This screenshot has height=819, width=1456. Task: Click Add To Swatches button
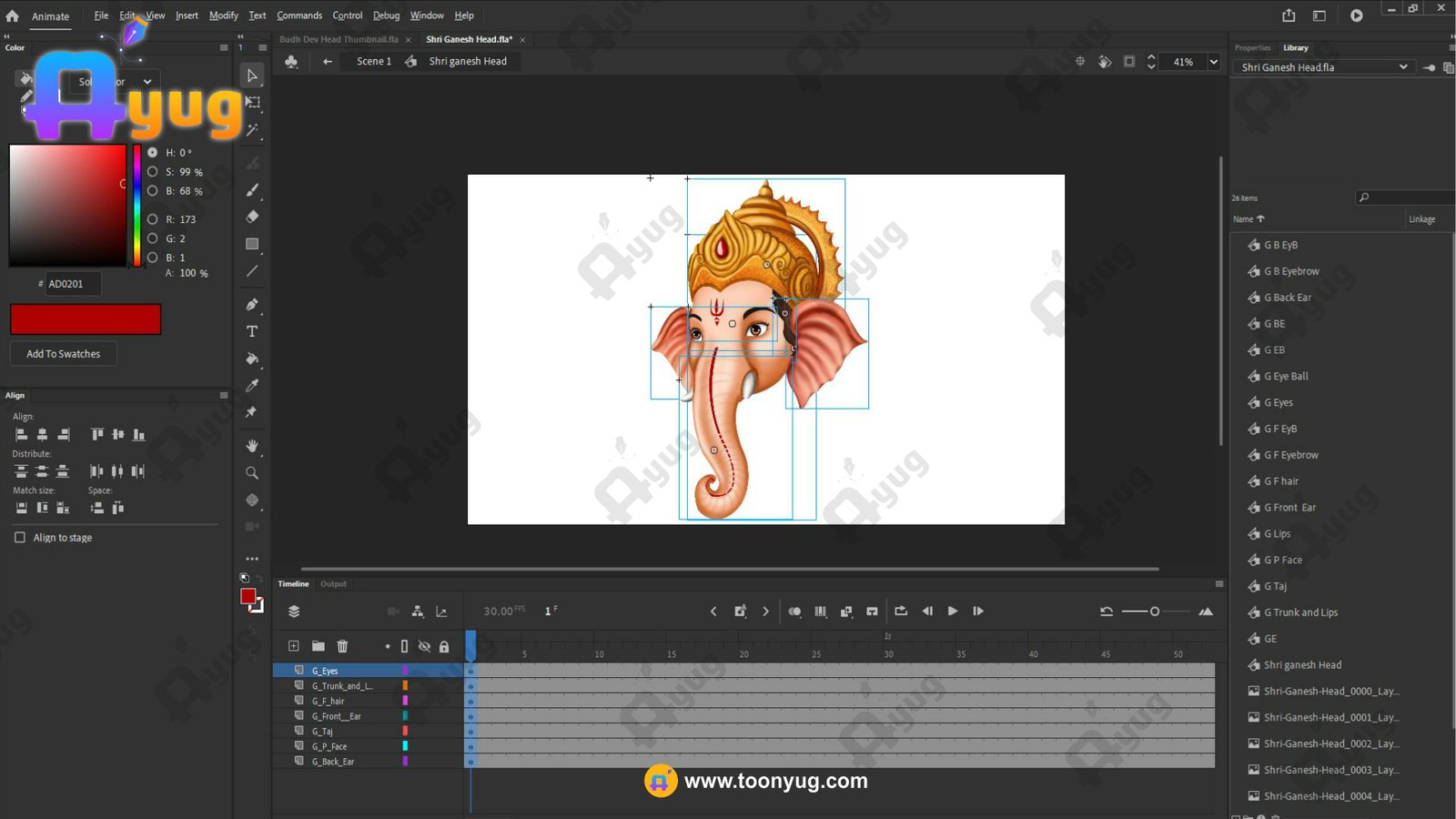[x=63, y=354]
